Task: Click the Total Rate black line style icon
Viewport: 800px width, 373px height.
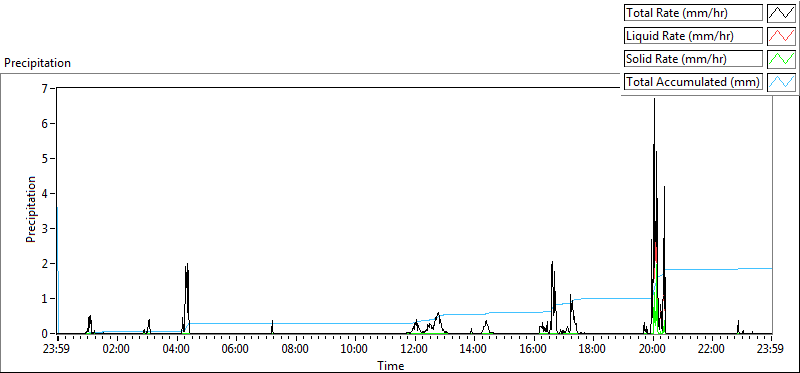Action: [x=782, y=13]
